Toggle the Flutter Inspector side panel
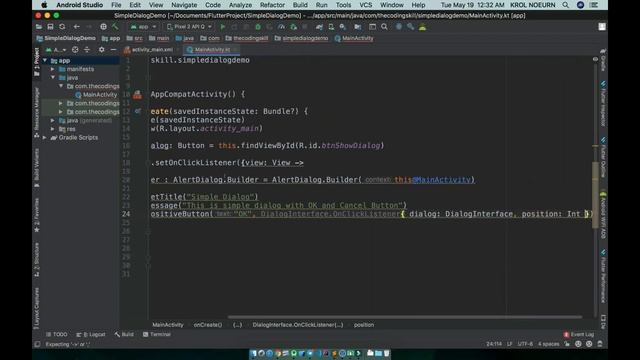 tap(603, 103)
